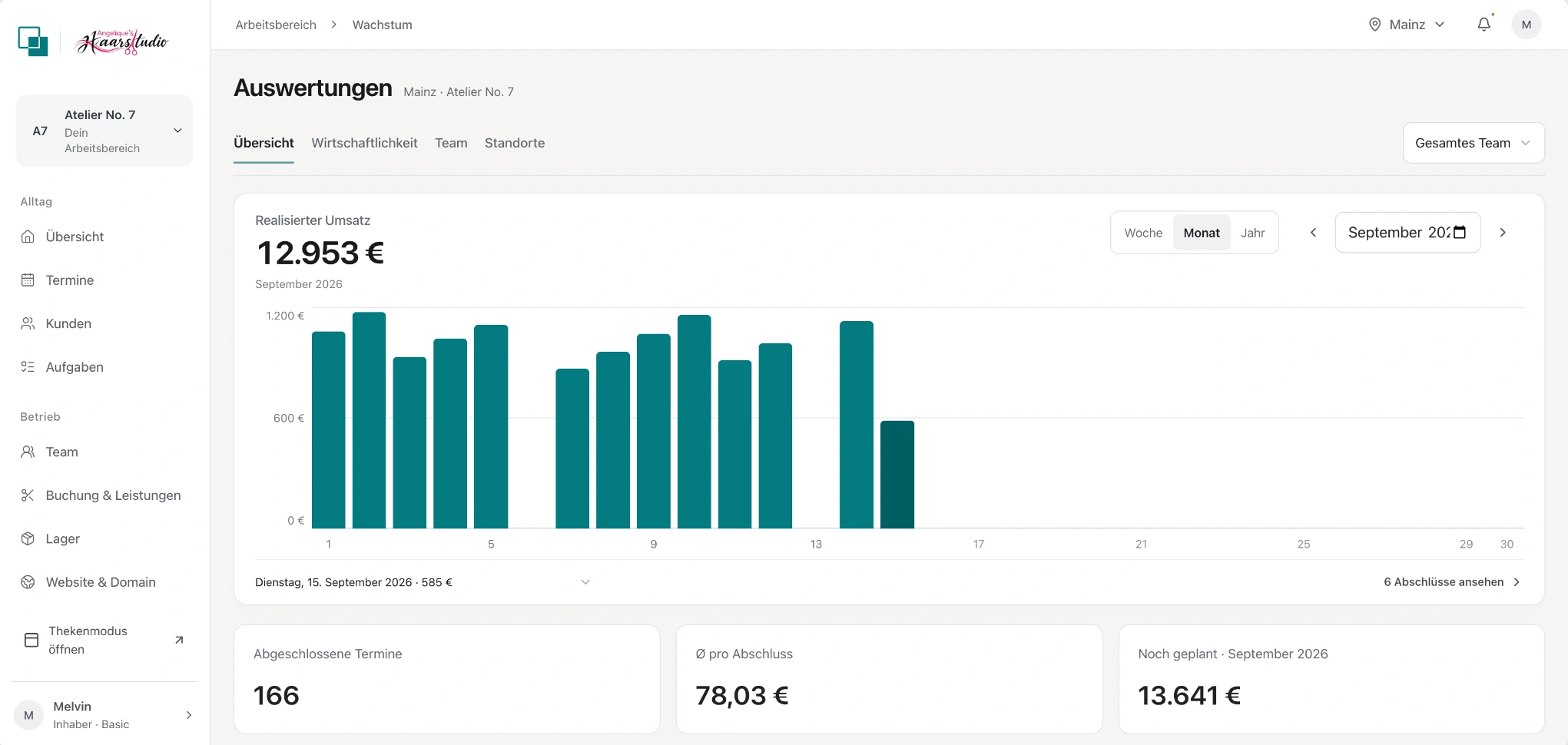Click the September 2026 month input field
Viewport: 1568px width, 745px height.
tap(1407, 233)
